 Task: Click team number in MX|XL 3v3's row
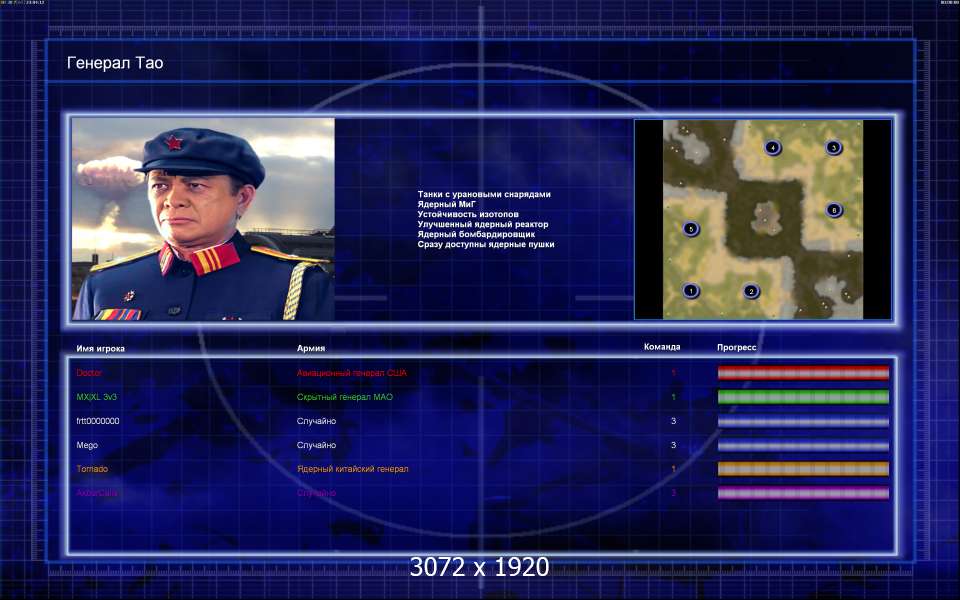pos(673,397)
